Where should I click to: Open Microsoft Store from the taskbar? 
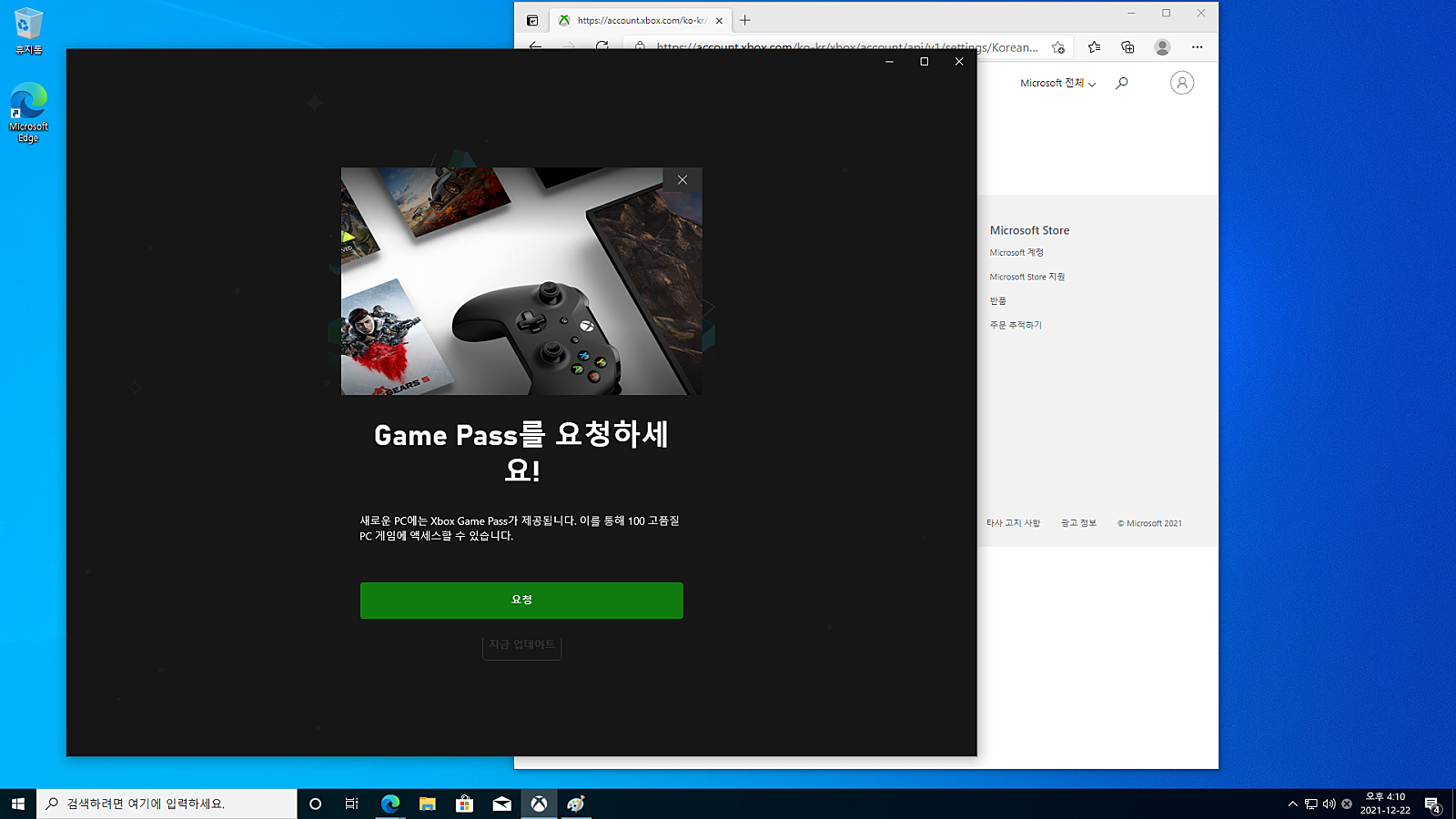(465, 804)
